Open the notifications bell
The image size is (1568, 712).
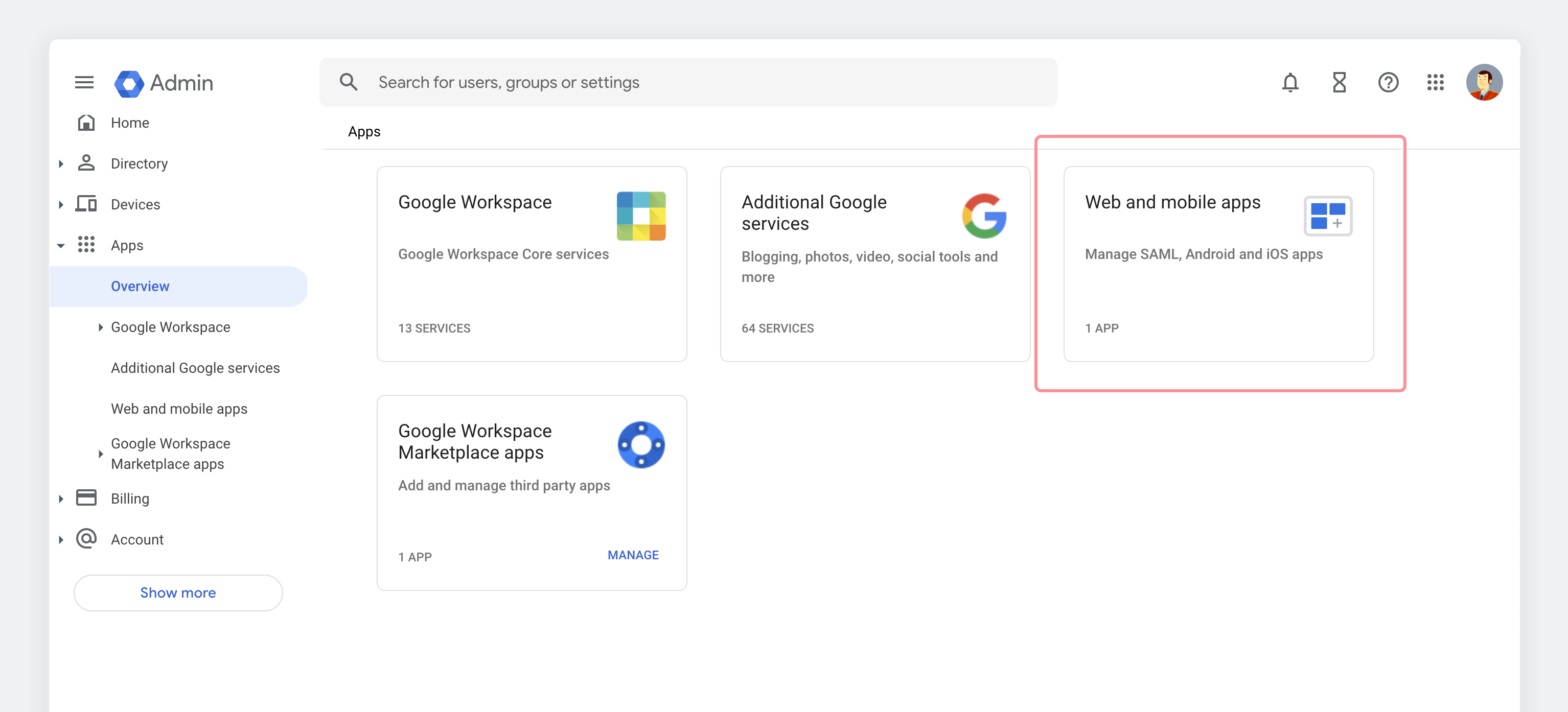point(1290,82)
